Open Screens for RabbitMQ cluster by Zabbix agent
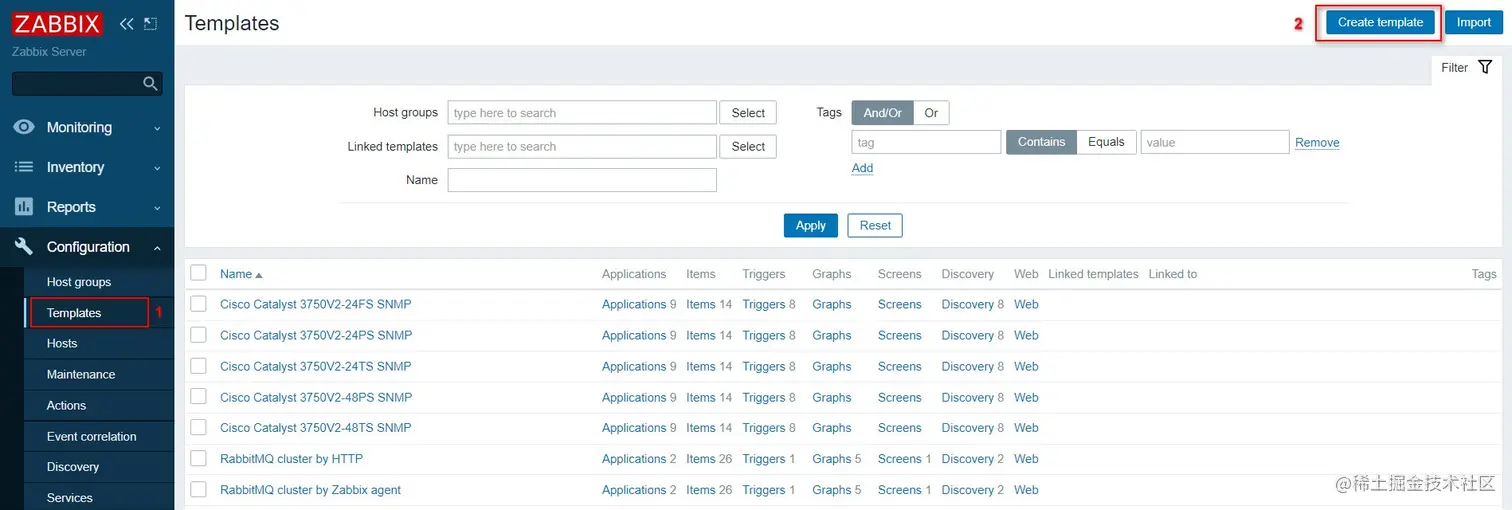The height and width of the screenshot is (510, 1512). tap(899, 490)
